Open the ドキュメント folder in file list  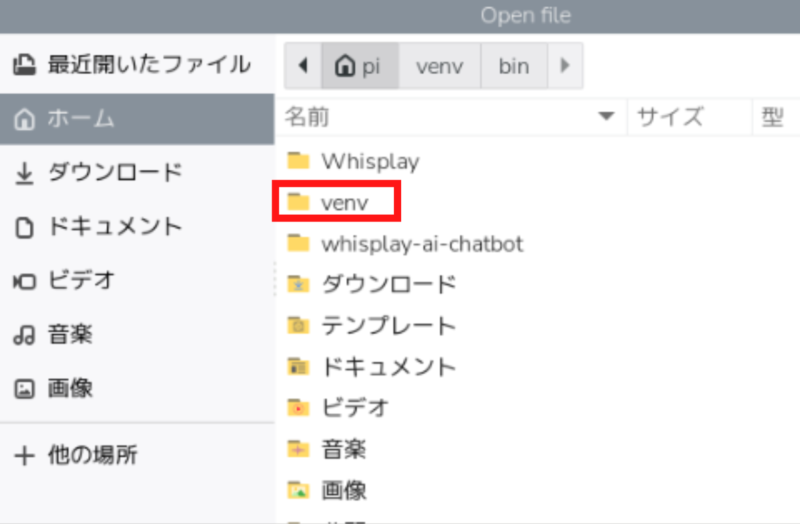pos(387,367)
